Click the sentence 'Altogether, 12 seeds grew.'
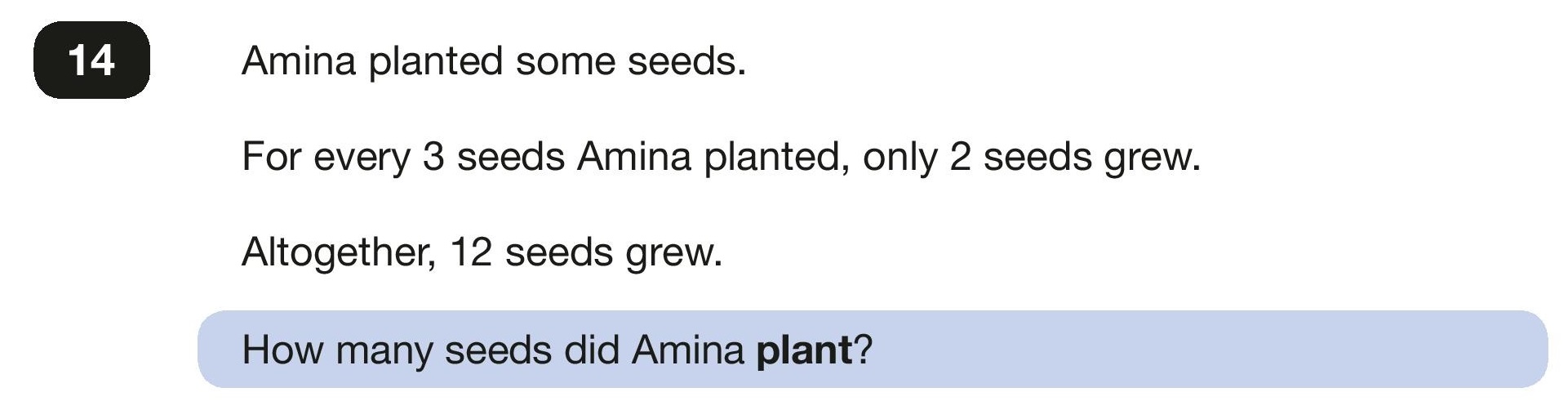Image resolution: width=1568 pixels, height=419 pixels. tap(482, 252)
